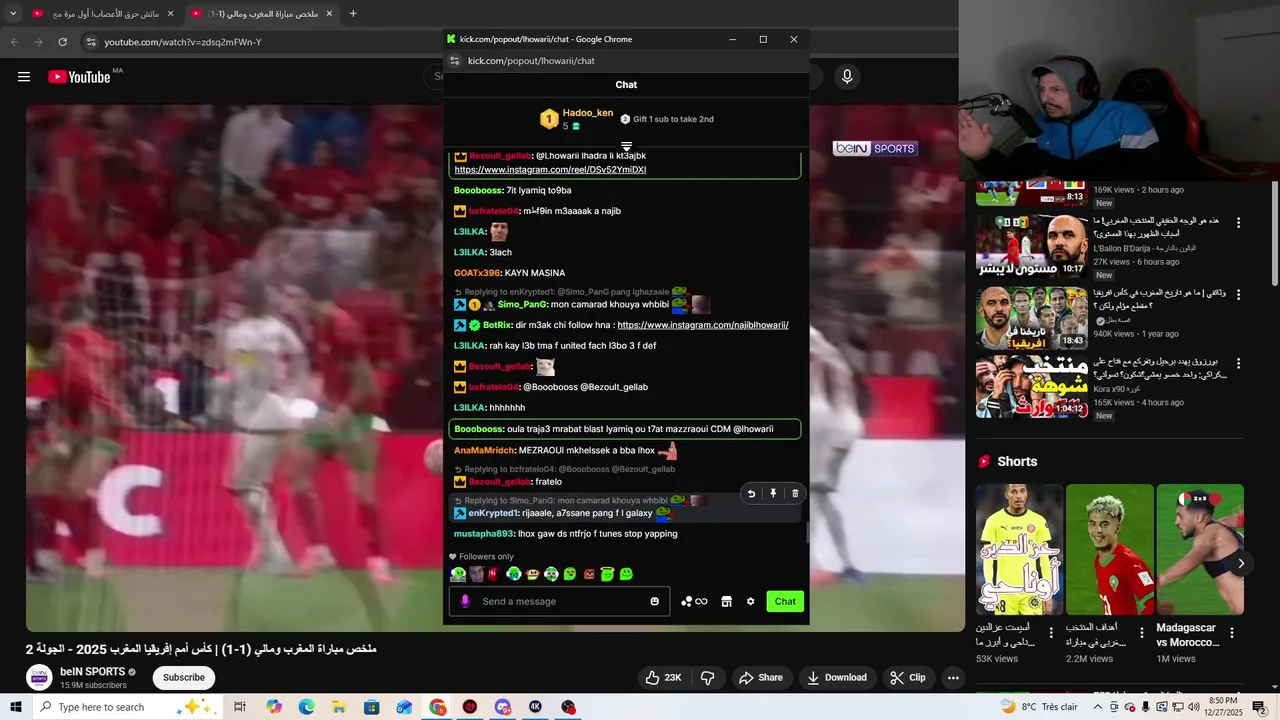
Task: Click the first green emote in quick row
Action: click(x=458, y=574)
